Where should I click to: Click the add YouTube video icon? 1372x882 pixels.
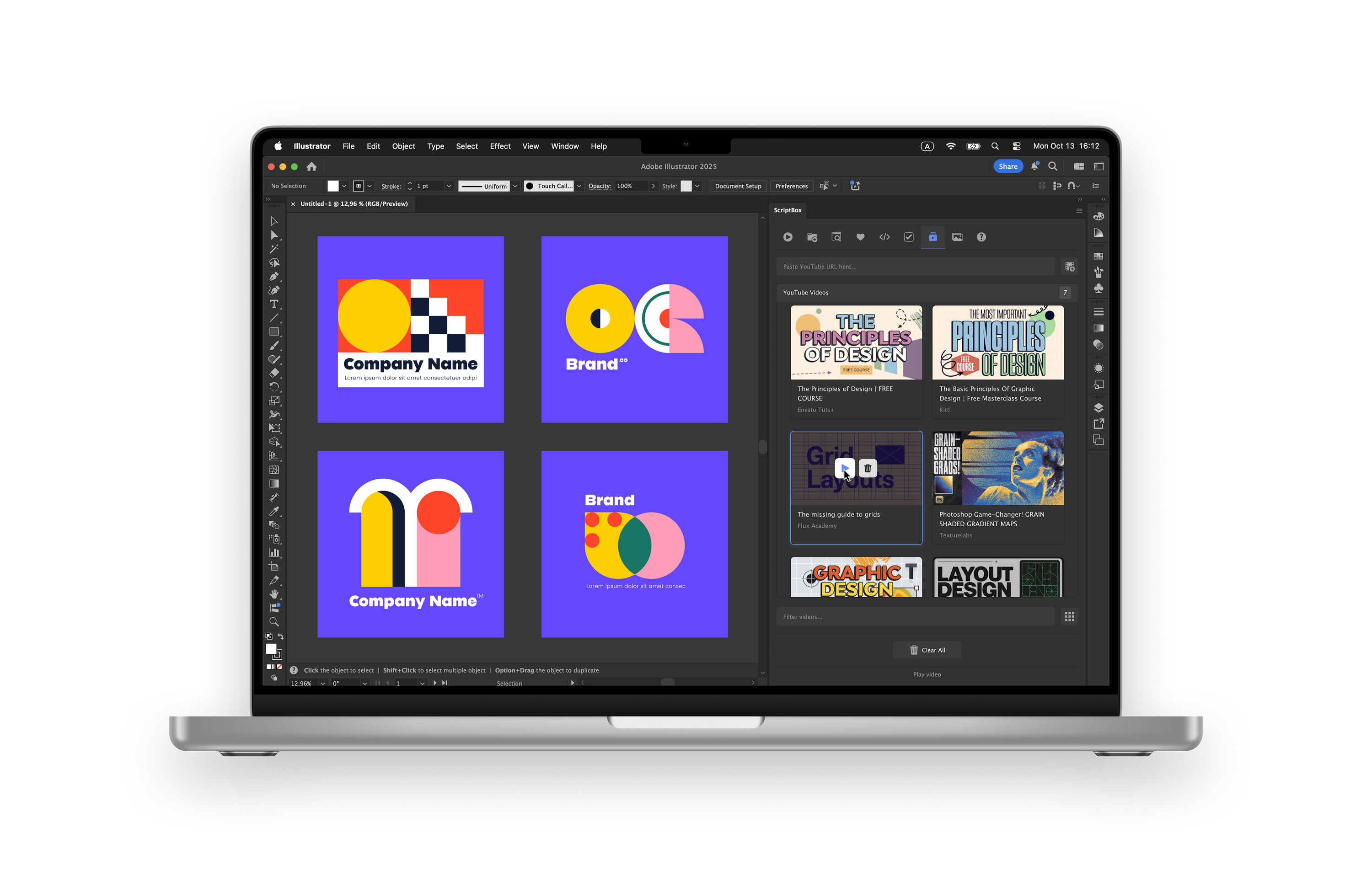coord(1069,266)
